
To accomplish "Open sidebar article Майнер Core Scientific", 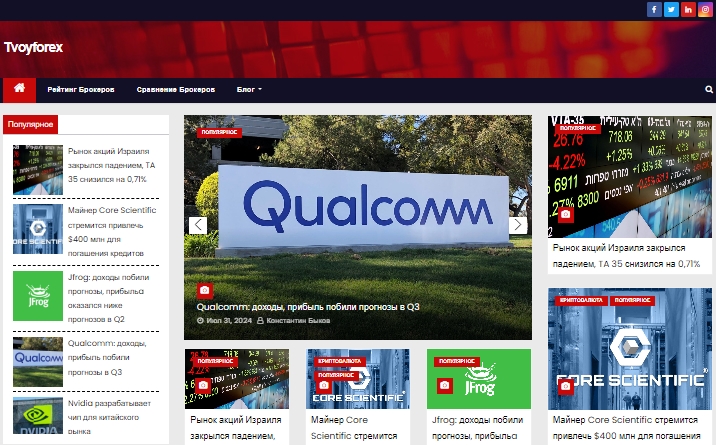I will (x=112, y=231).
